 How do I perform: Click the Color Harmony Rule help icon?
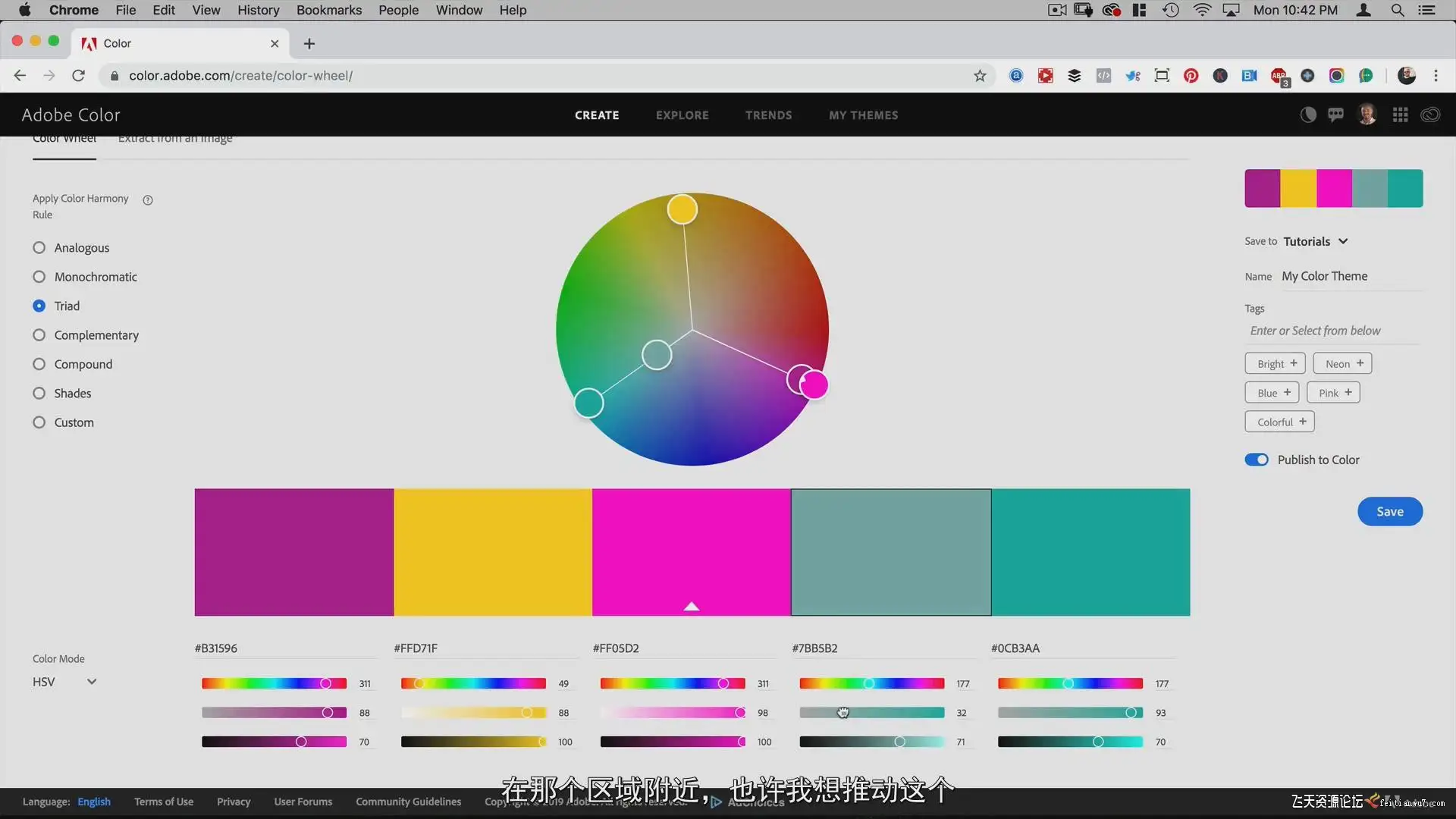pos(148,200)
